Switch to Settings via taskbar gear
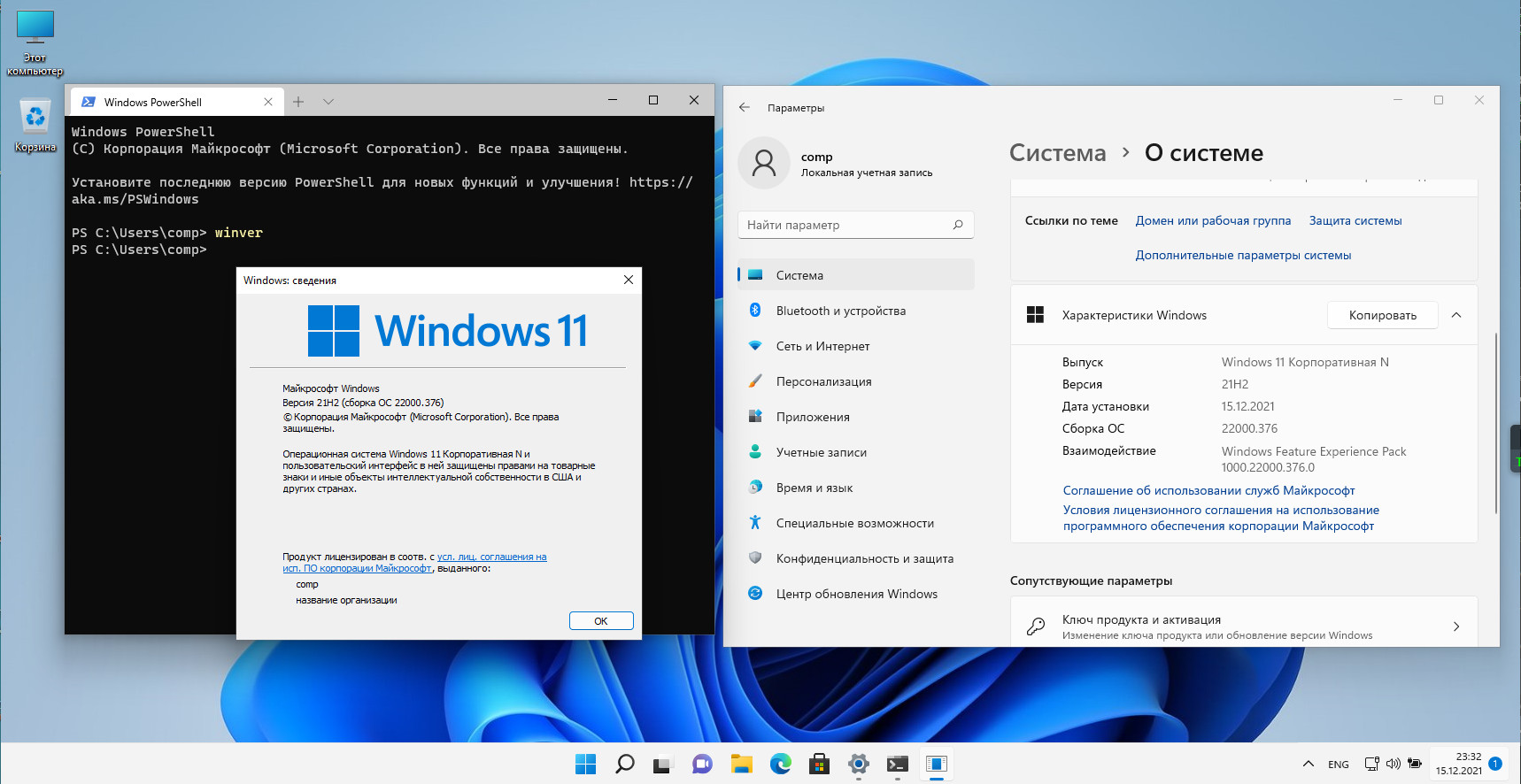The height and width of the screenshot is (784, 1521). click(858, 764)
